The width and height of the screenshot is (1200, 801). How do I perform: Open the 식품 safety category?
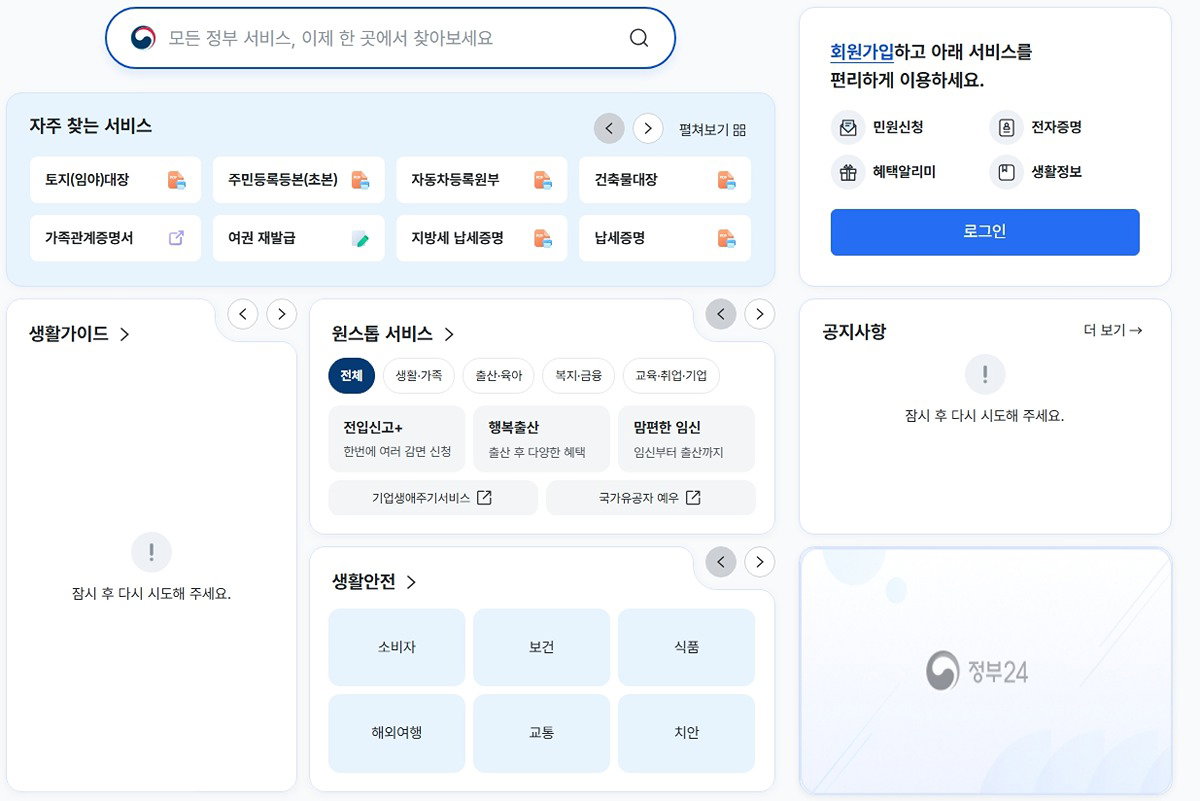click(686, 647)
